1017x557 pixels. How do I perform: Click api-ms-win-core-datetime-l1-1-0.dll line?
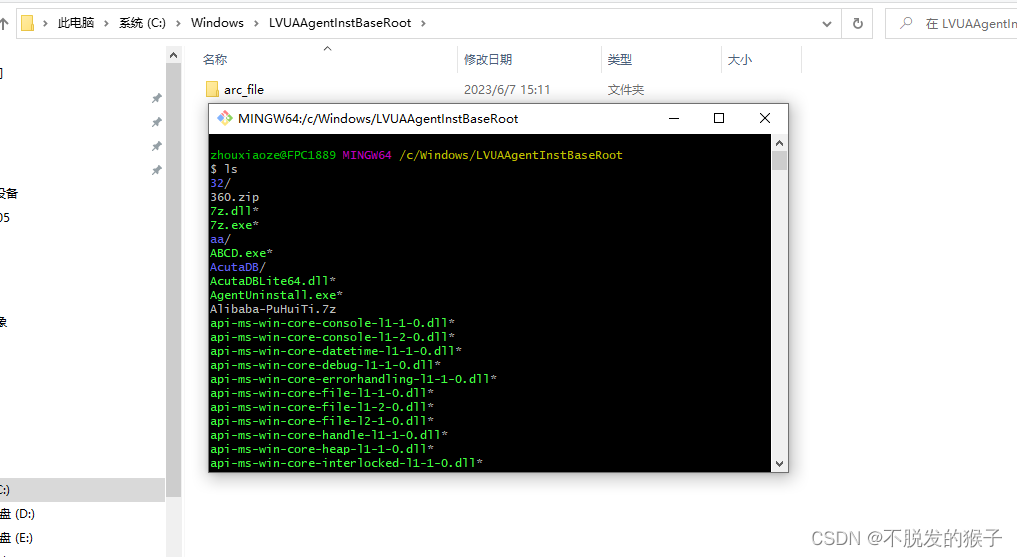pos(336,351)
